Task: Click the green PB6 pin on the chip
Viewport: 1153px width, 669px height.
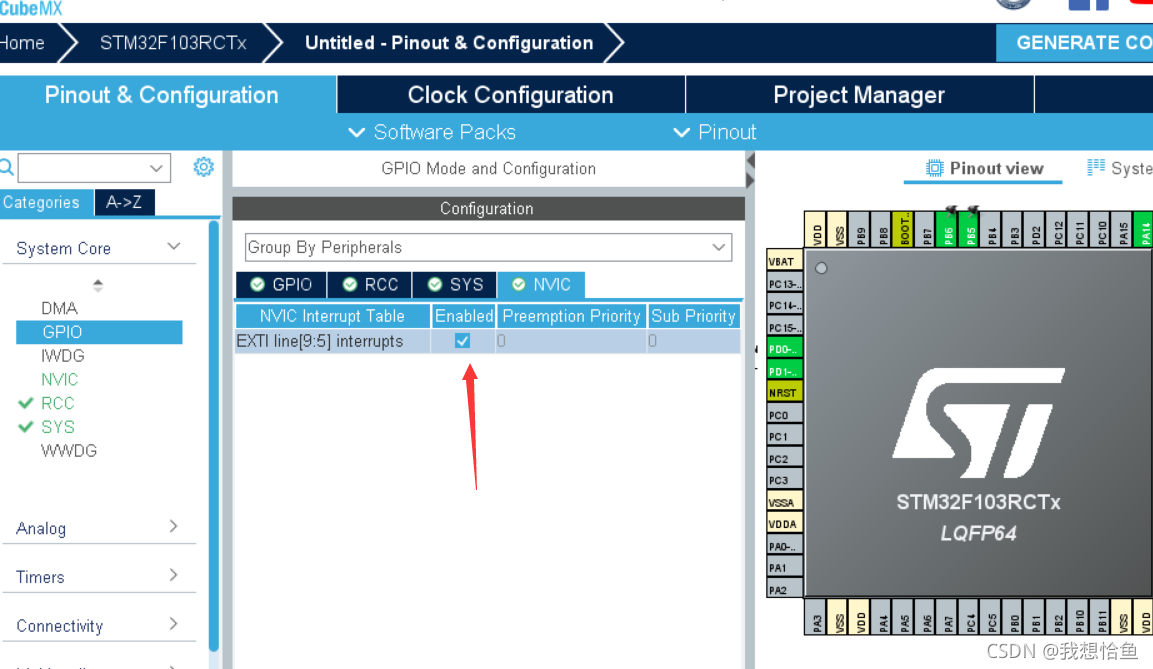Action: point(949,231)
